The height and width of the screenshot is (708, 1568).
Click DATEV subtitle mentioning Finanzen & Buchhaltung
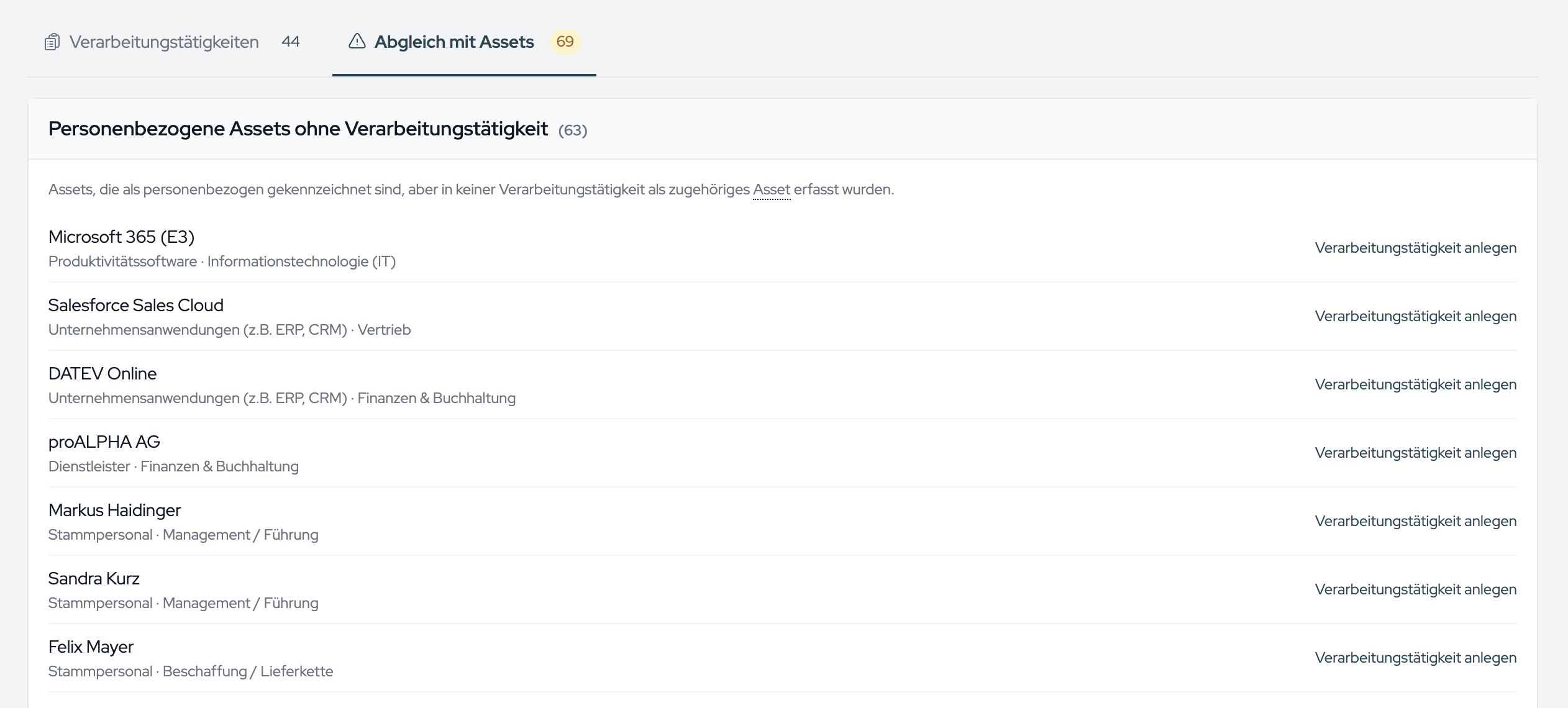pos(282,398)
